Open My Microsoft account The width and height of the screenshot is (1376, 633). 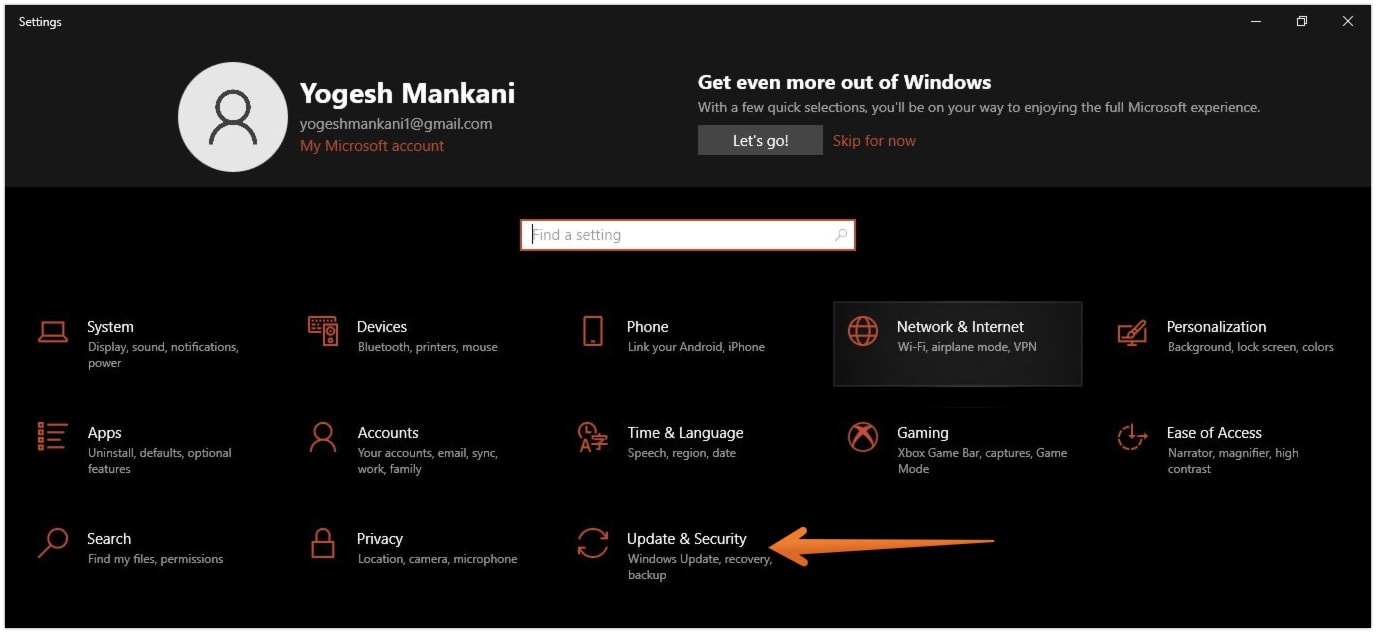(x=372, y=145)
